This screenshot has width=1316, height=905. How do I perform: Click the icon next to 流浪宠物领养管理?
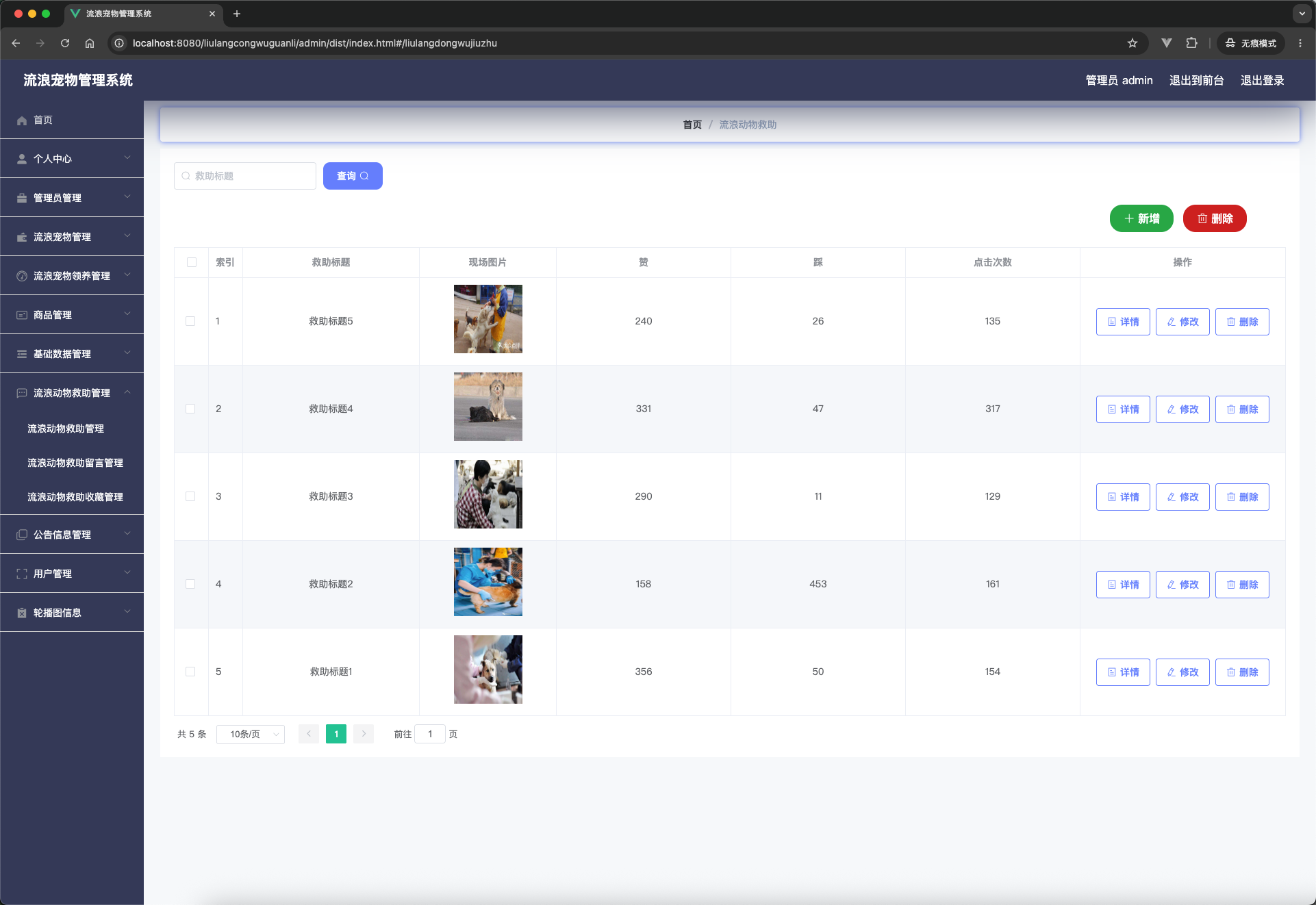pyautogui.click(x=22, y=276)
